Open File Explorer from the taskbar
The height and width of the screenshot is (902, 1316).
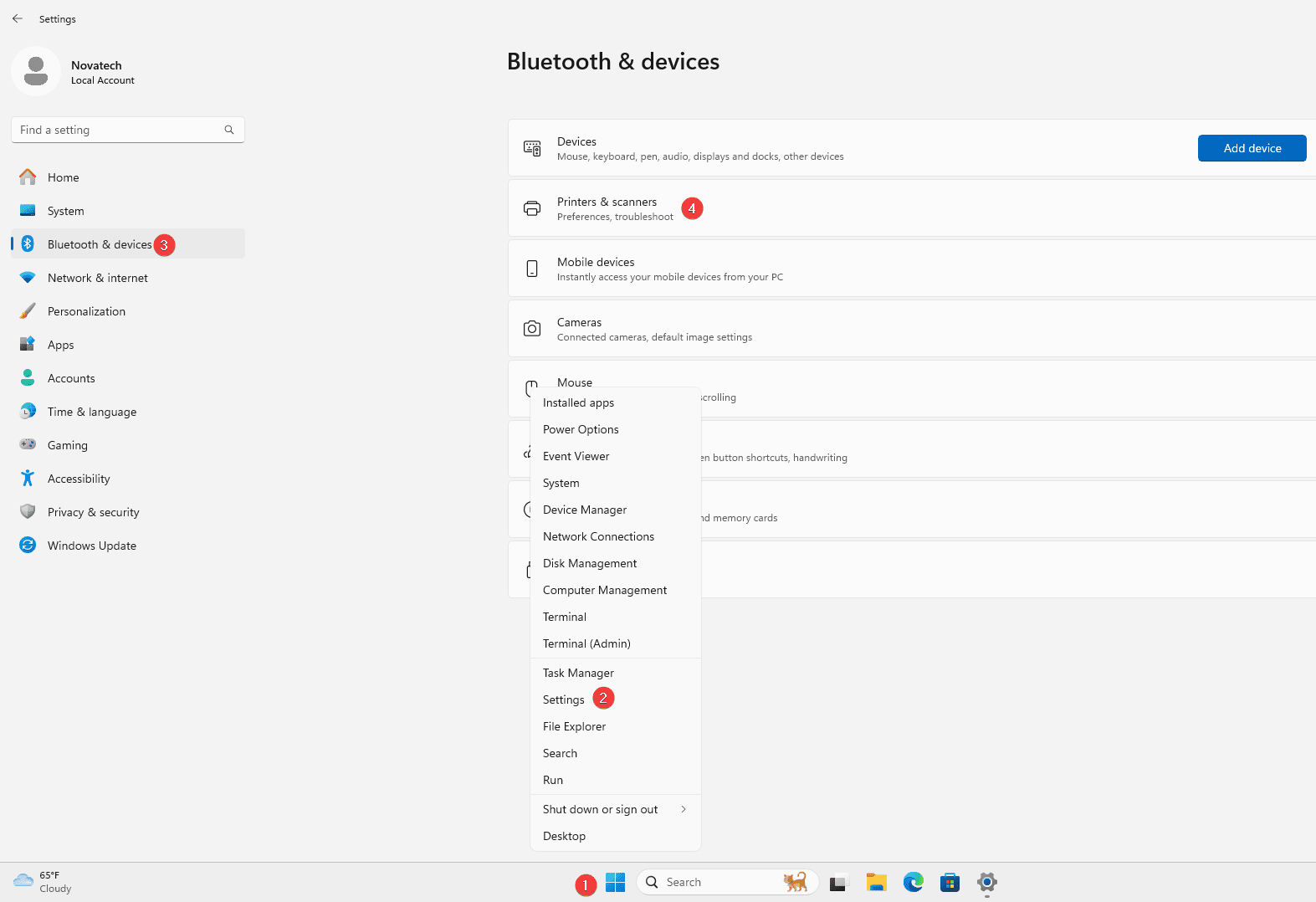(x=876, y=882)
